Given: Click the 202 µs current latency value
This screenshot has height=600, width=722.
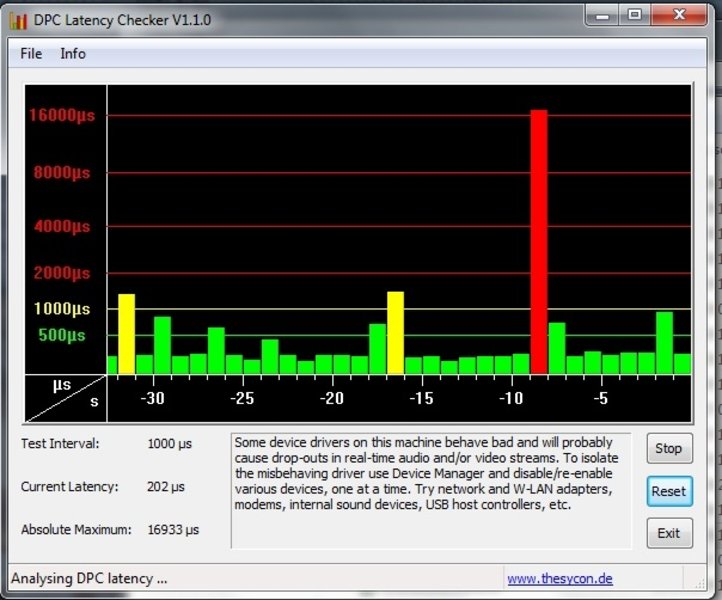Looking at the screenshot, I should click(166, 487).
